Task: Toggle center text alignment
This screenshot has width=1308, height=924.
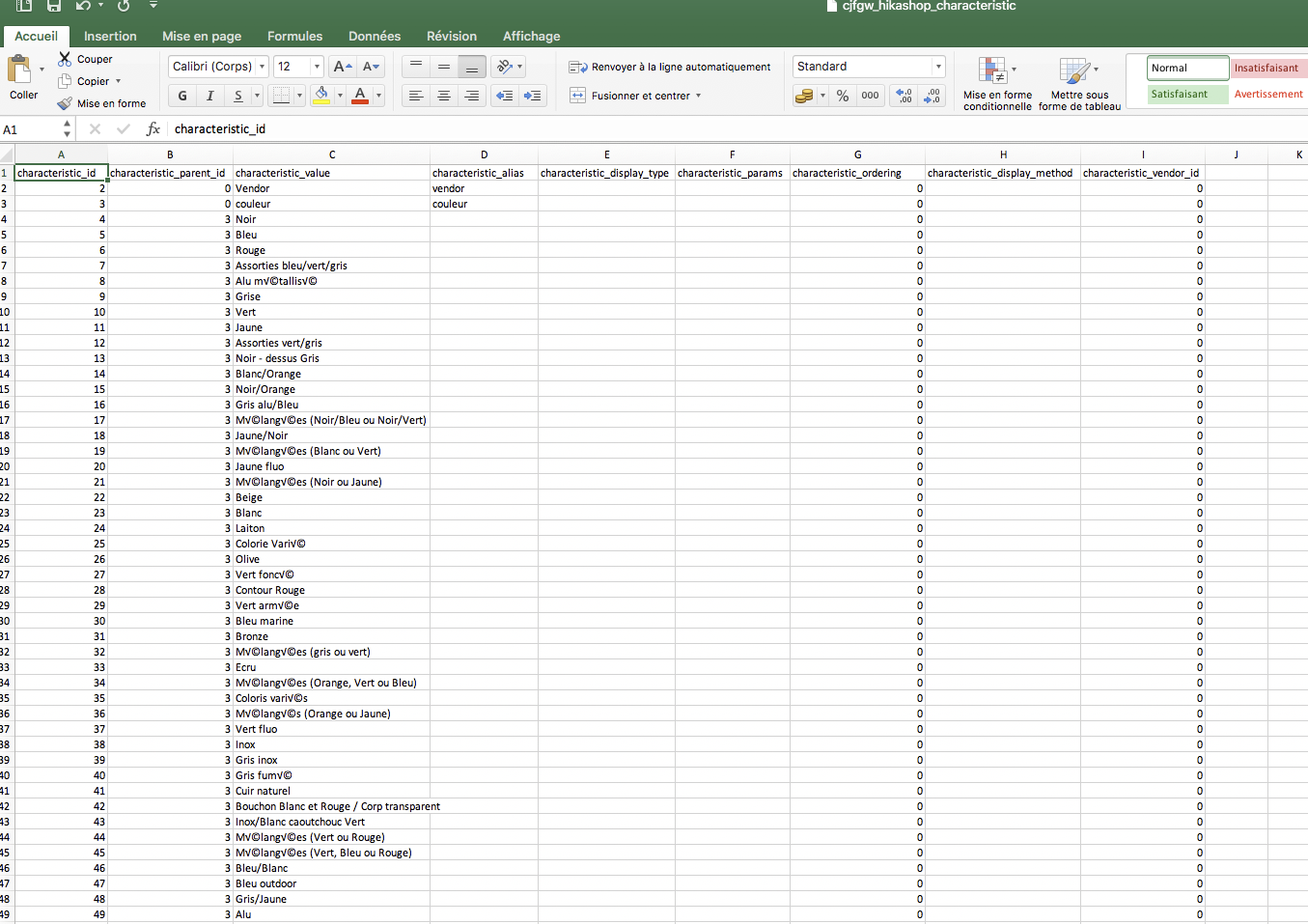Action: 444,96
